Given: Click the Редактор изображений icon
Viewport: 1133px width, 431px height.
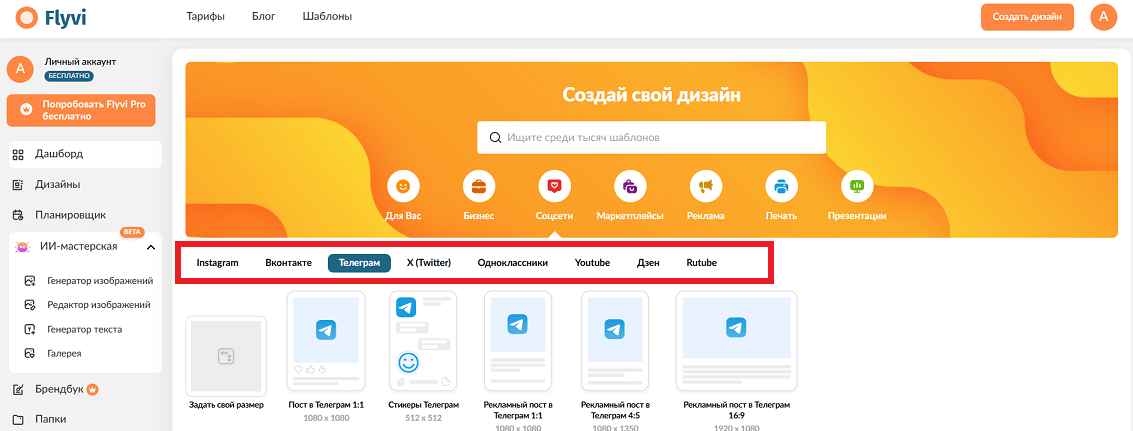Looking at the screenshot, I should 30,305.
